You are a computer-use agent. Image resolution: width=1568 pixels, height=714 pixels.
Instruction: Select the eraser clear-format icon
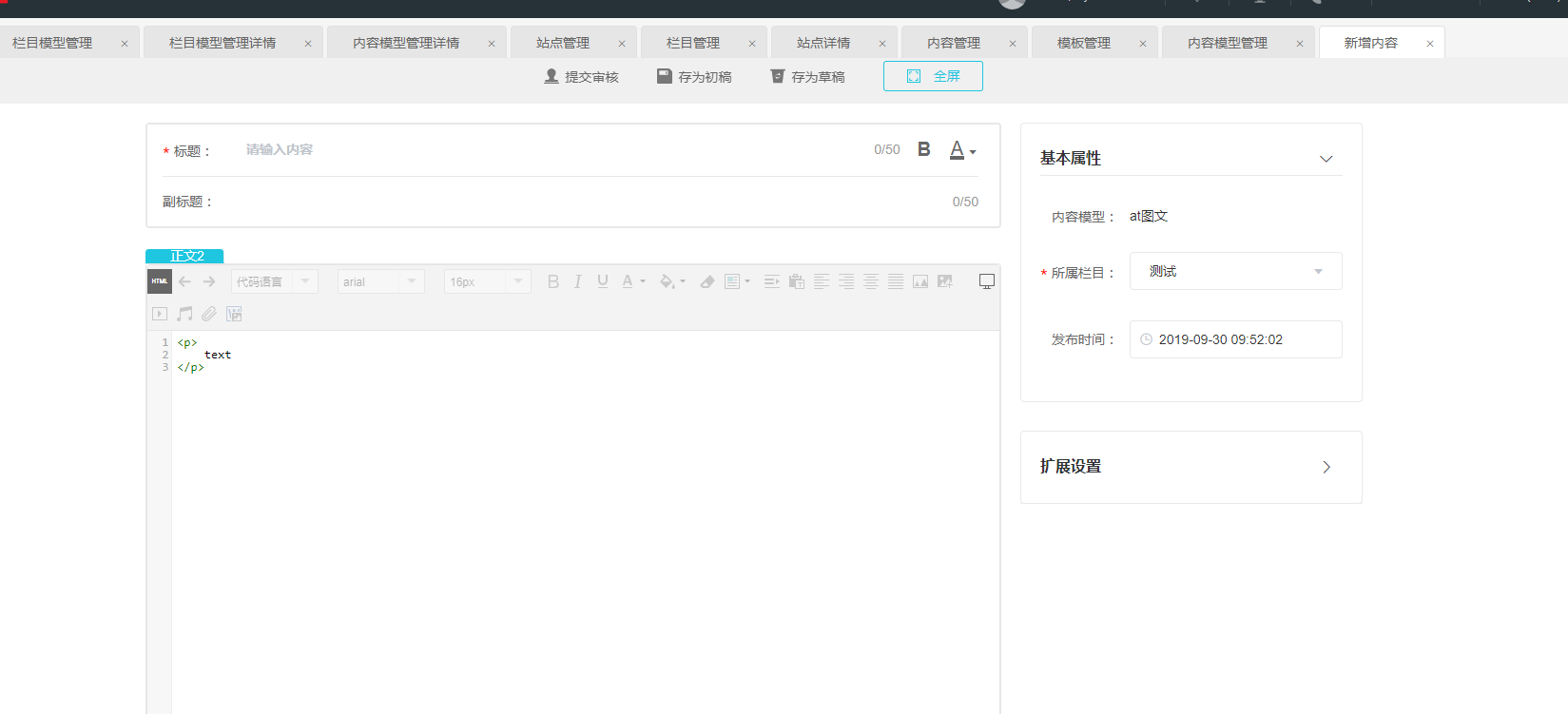[x=707, y=281]
